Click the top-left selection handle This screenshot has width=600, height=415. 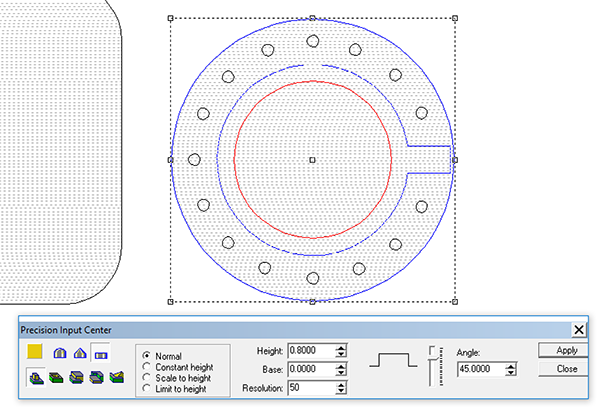[170, 18]
